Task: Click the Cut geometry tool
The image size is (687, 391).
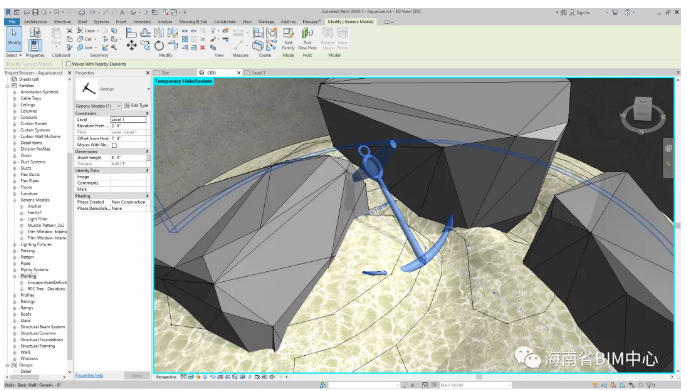Action: (85, 39)
